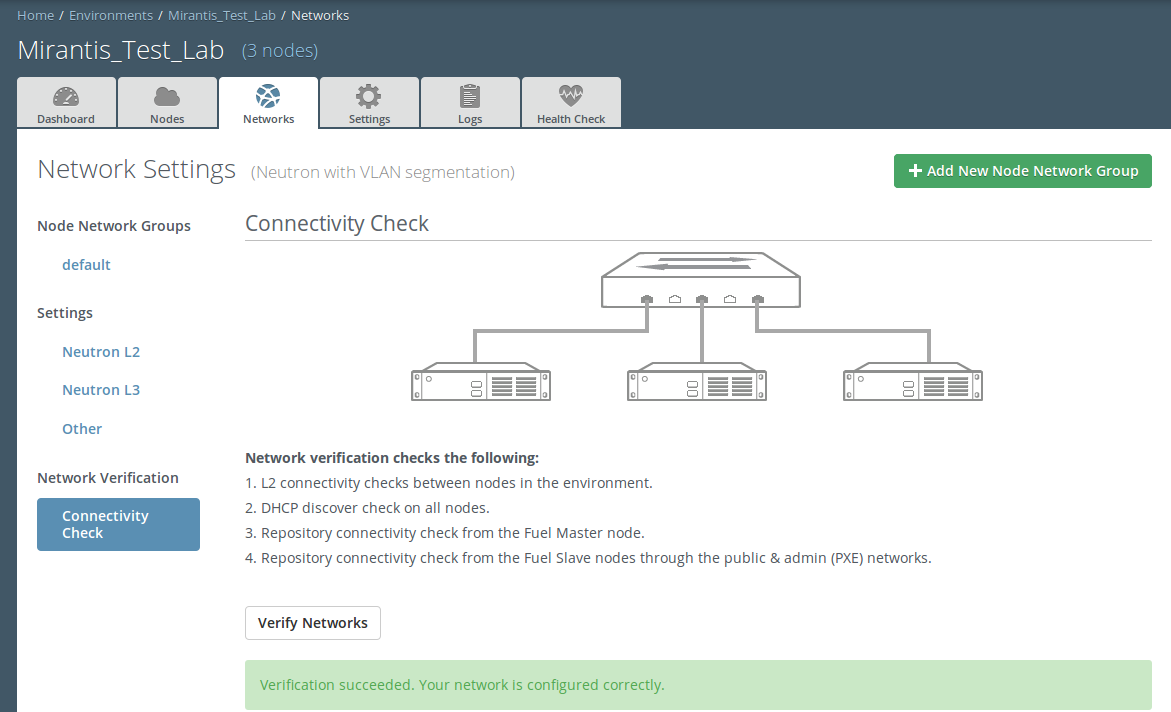Click Repository check from Fuel Master line
1171x712 pixels.
pyautogui.click(x=445, y=533)
